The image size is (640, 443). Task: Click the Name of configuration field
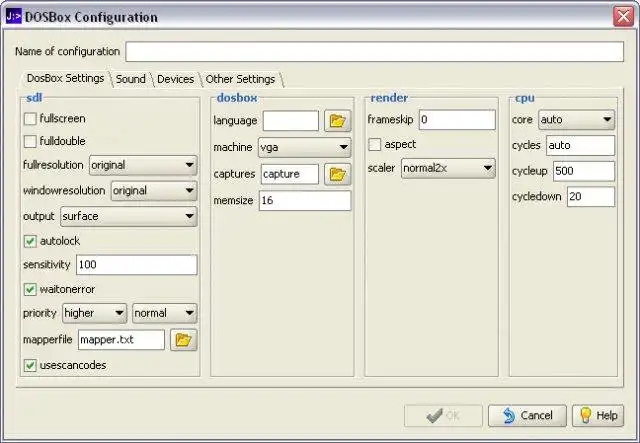click(375, 52)
